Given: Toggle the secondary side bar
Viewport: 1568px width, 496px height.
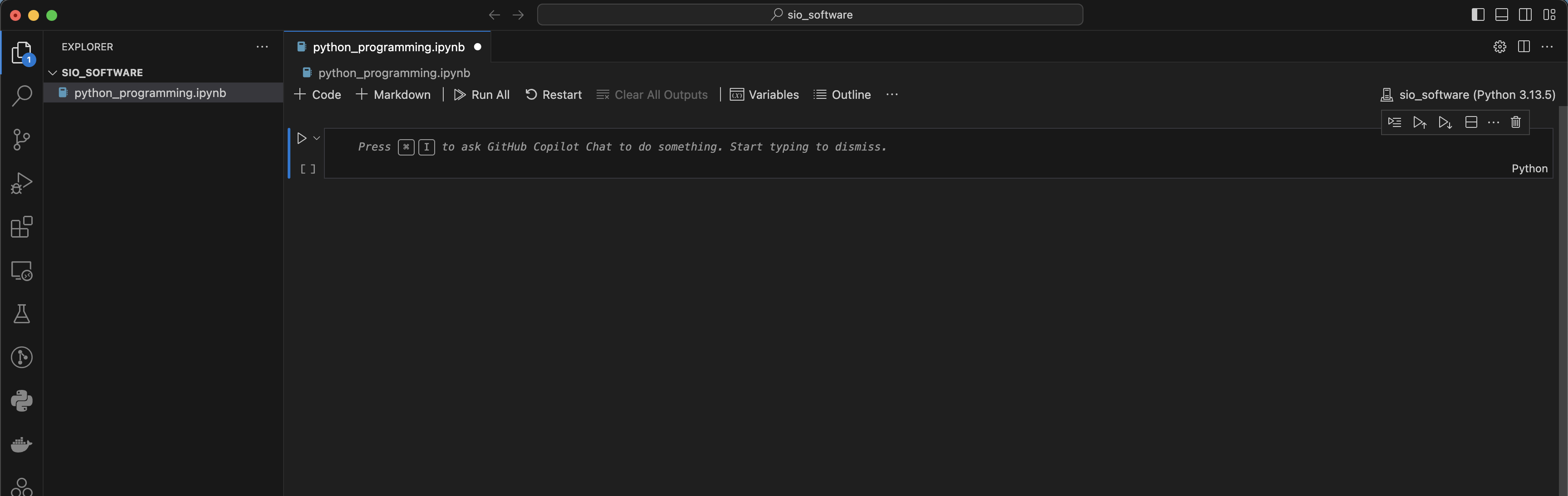Looking at the screenshot, I should [1525, 15].
